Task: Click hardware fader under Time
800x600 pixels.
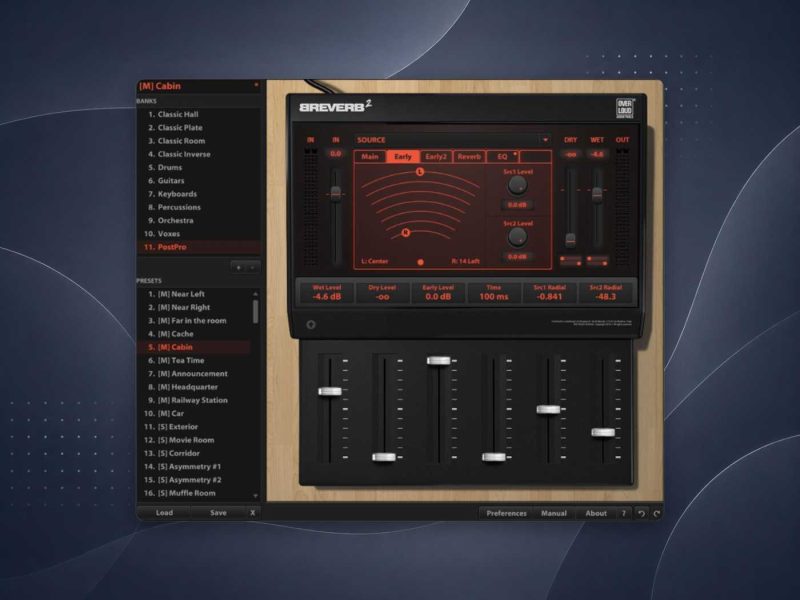Action: pyautogui.click(x=493, y=457)
